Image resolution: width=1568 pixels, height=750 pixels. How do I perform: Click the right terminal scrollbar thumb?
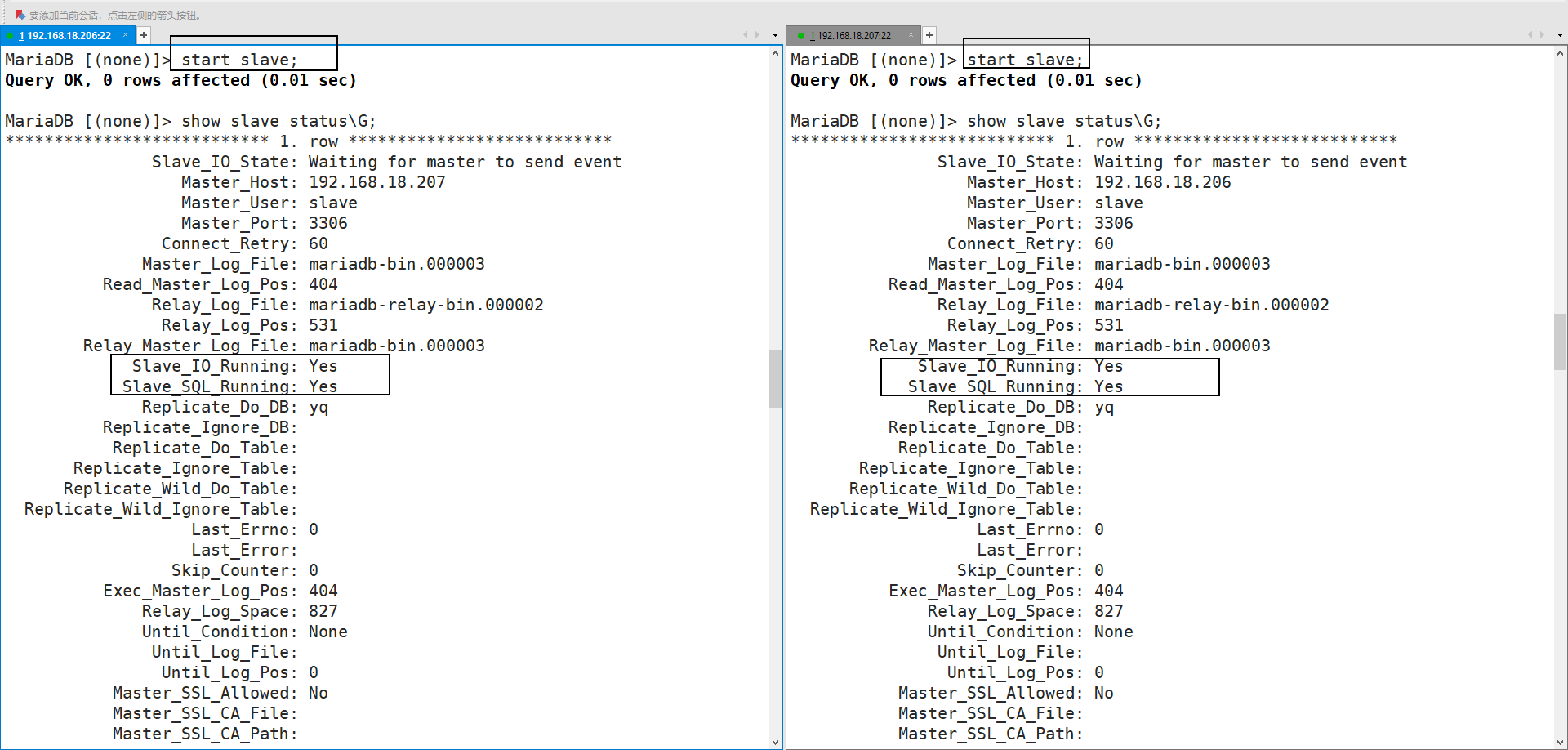pyautogui.click(x=1560, y=342)
